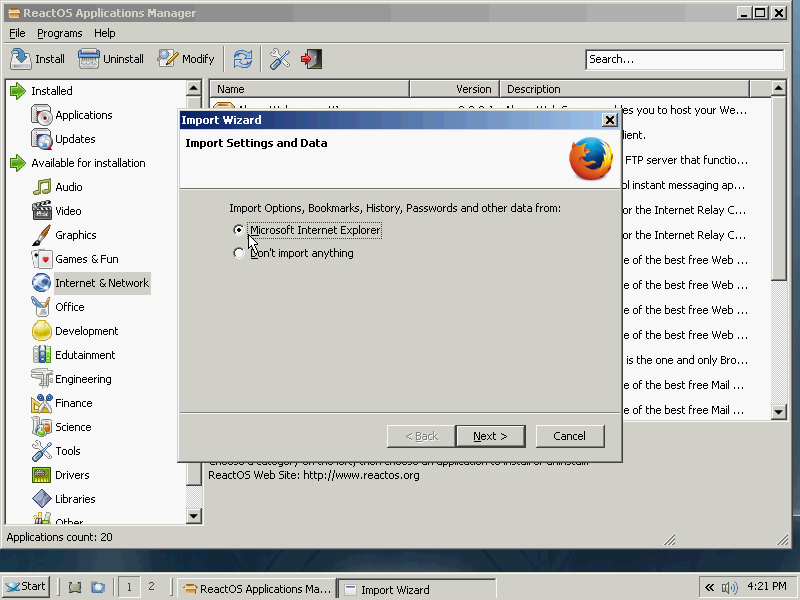Choose the Don't import anything option
The image size is (800, 600).
point(238,253)
